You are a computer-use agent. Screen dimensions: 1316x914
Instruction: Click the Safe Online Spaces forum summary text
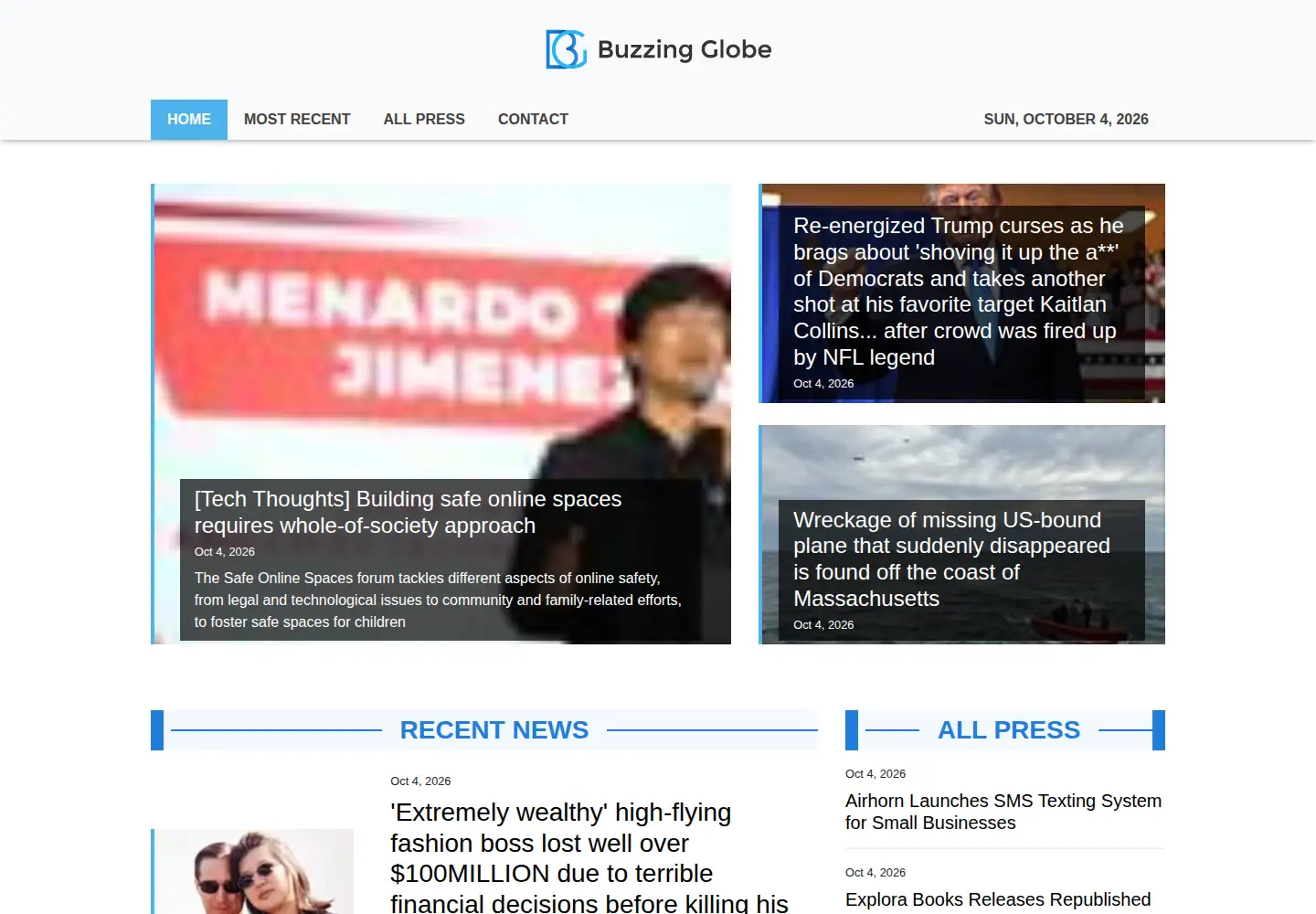(438, 600)
